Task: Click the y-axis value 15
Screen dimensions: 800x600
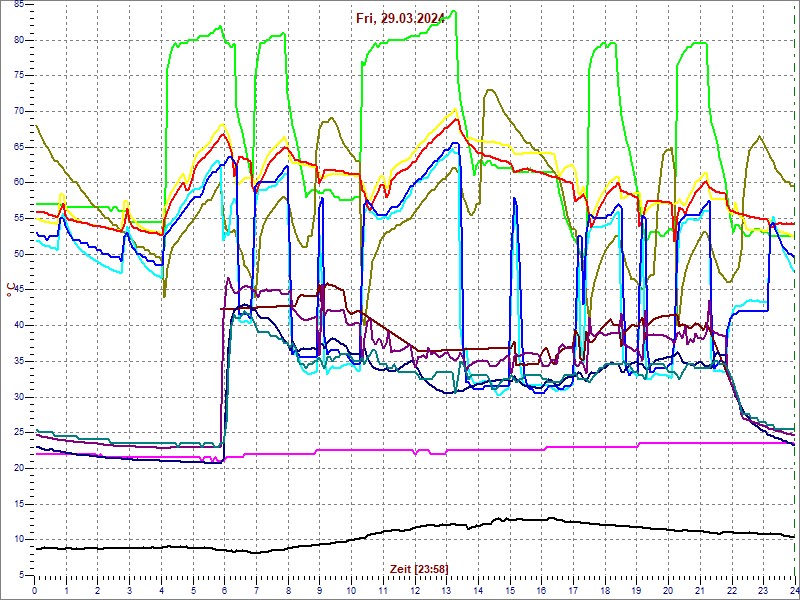Action: pyautogui.click(x=18, y=504)
